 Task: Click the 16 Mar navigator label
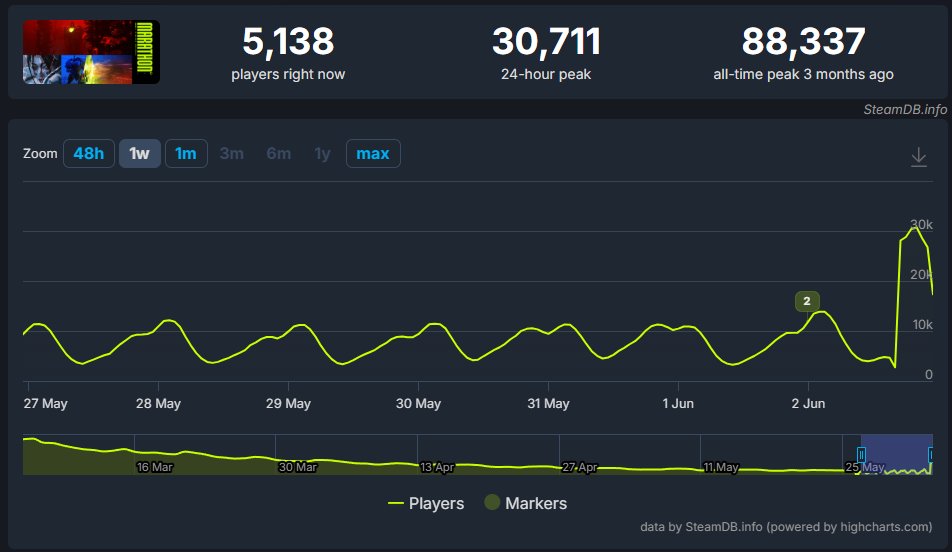coord(155,467)
